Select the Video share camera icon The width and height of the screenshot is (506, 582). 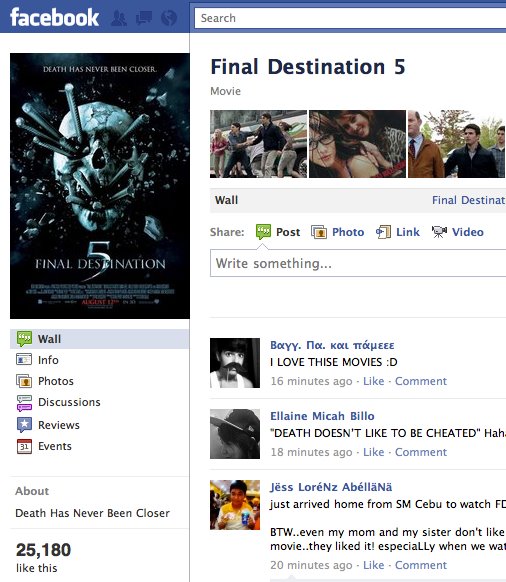[439, 232]
